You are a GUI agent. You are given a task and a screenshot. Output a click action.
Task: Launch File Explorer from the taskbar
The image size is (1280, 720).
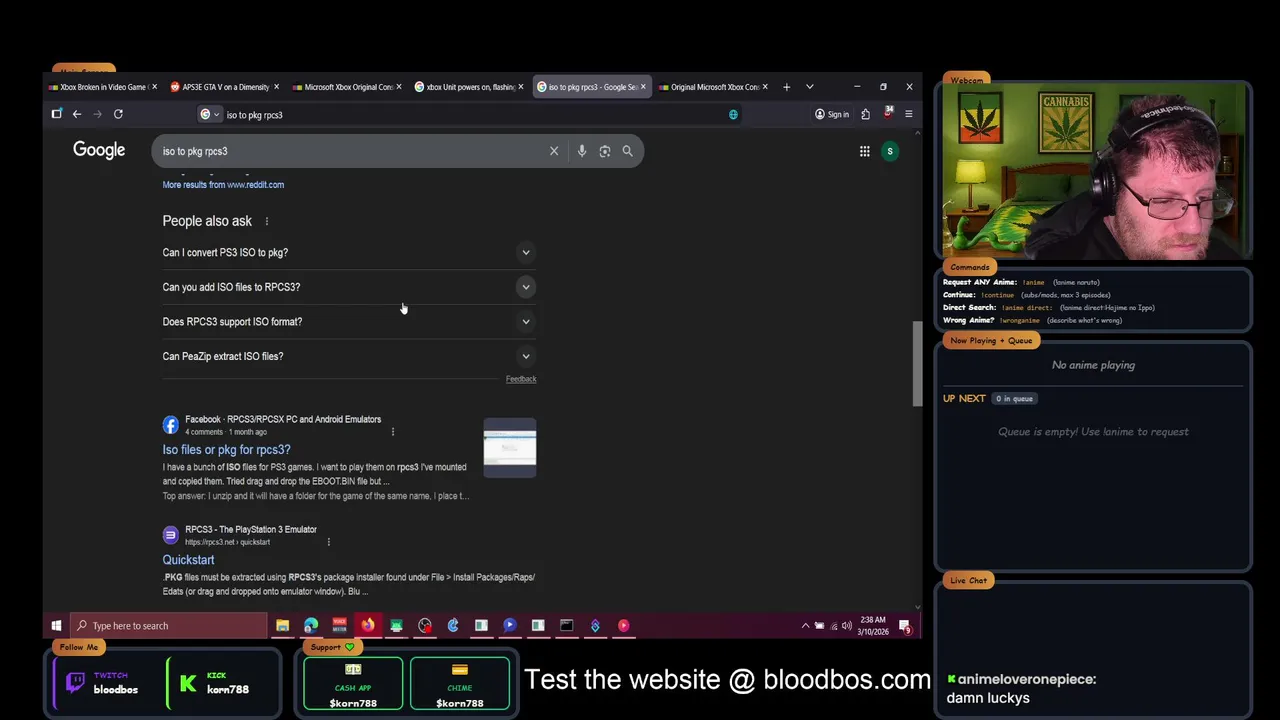(283, 626)
